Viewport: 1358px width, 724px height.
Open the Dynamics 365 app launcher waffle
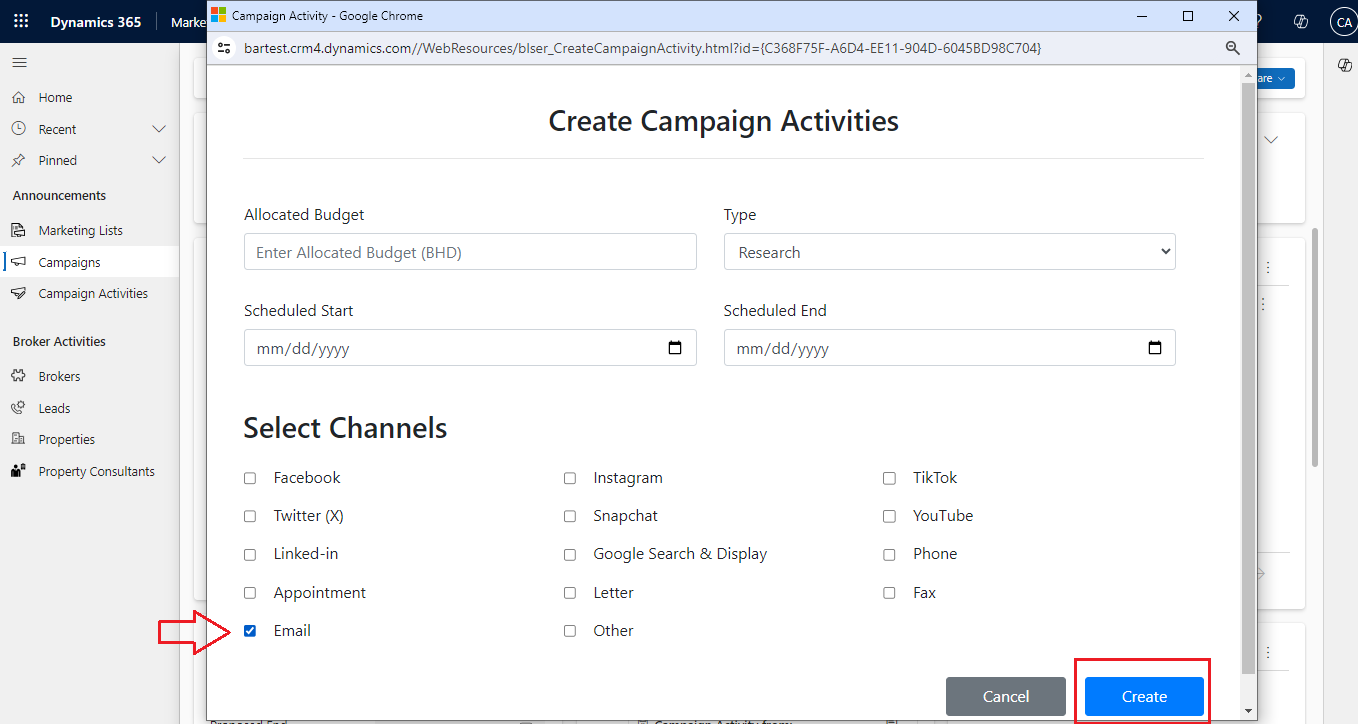(21, 22)
